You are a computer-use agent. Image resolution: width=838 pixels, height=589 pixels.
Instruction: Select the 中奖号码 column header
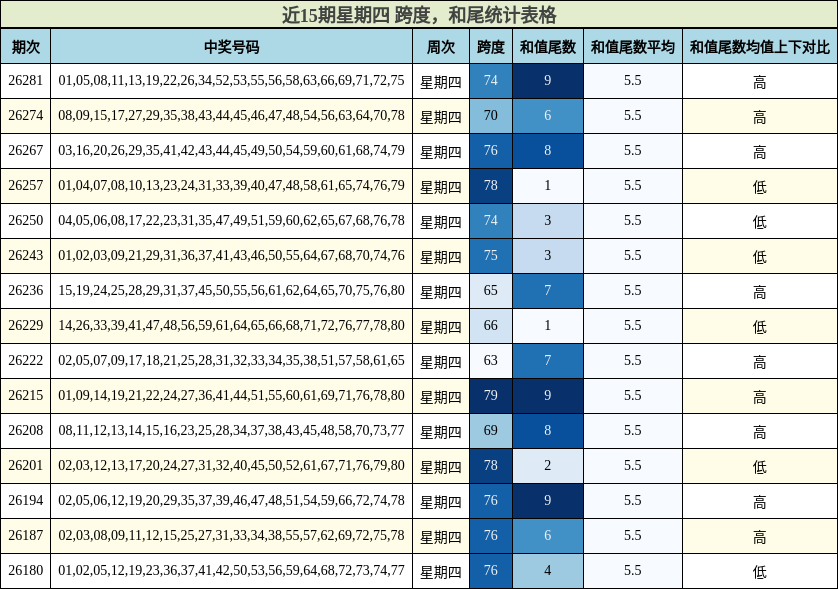[231, 46]
